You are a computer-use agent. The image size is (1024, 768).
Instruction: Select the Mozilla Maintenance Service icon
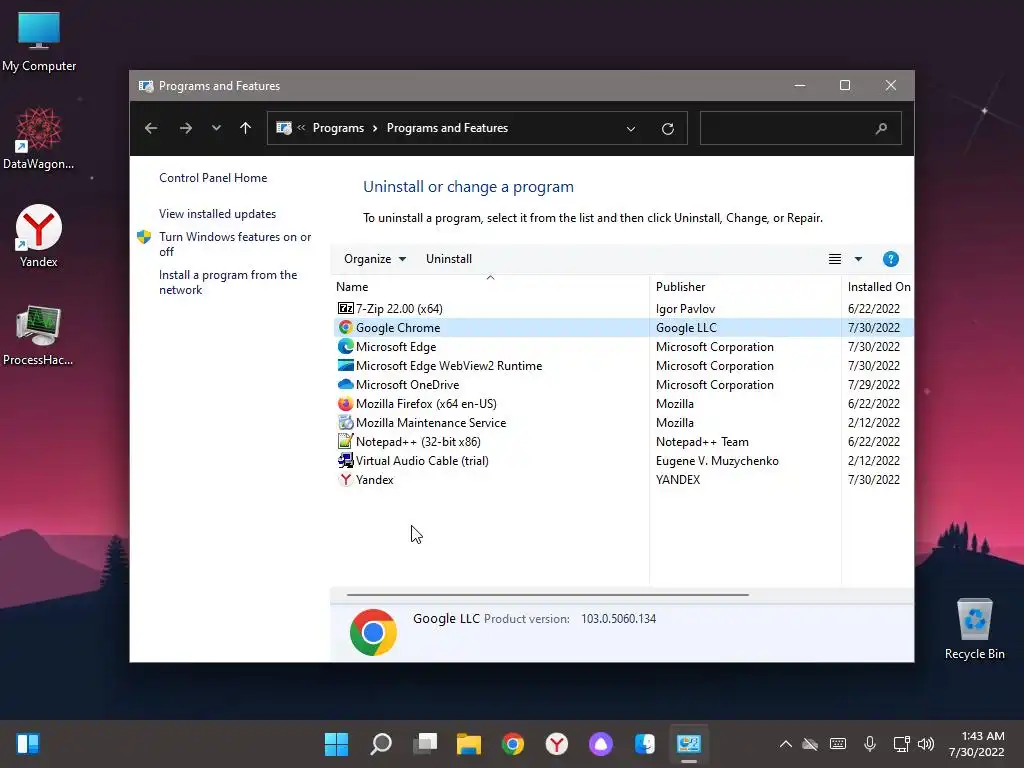[x=345, y=422]
